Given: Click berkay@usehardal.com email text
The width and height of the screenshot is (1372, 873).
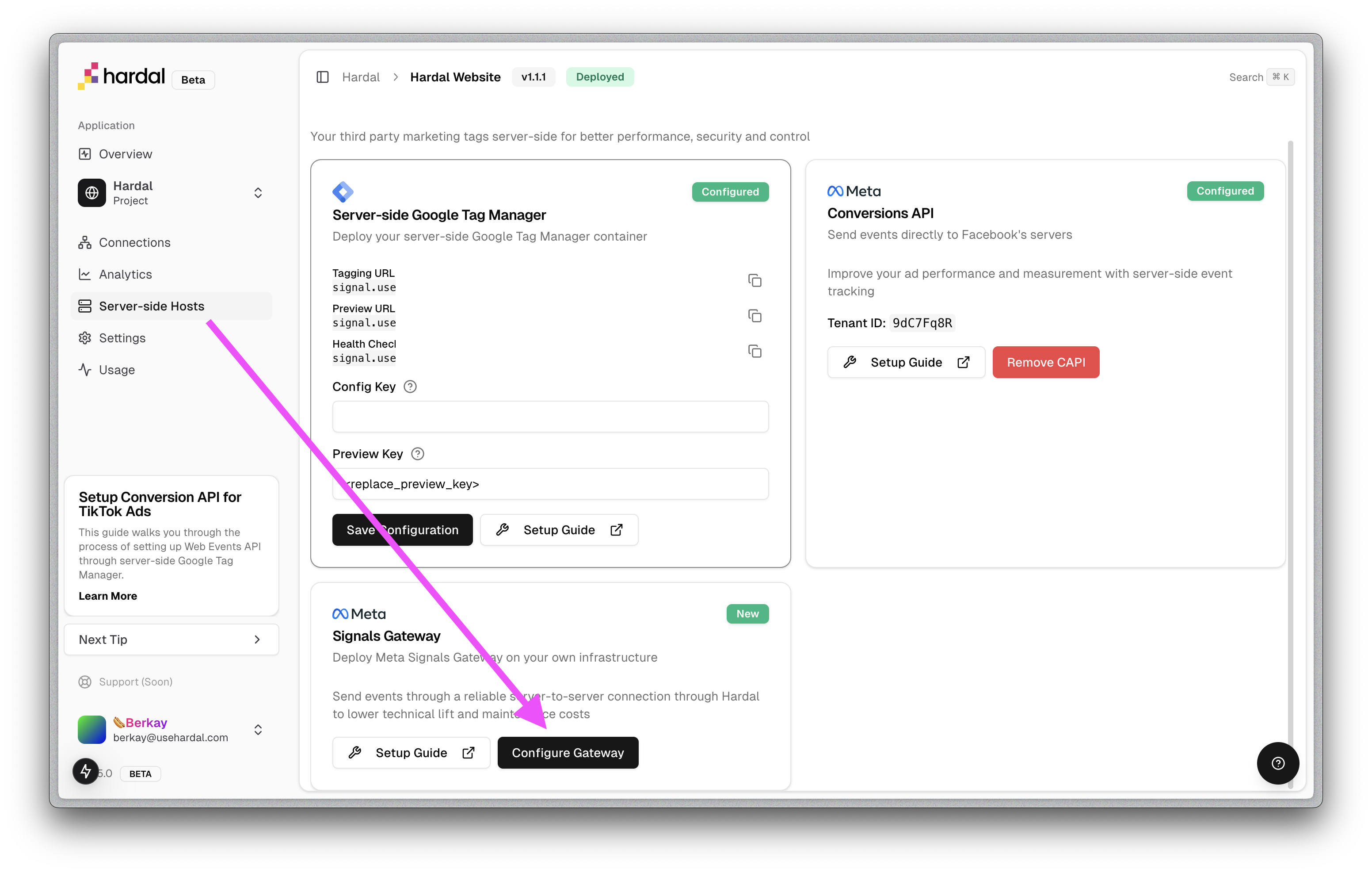Looking at the screenshot, I should pos(170,737).
